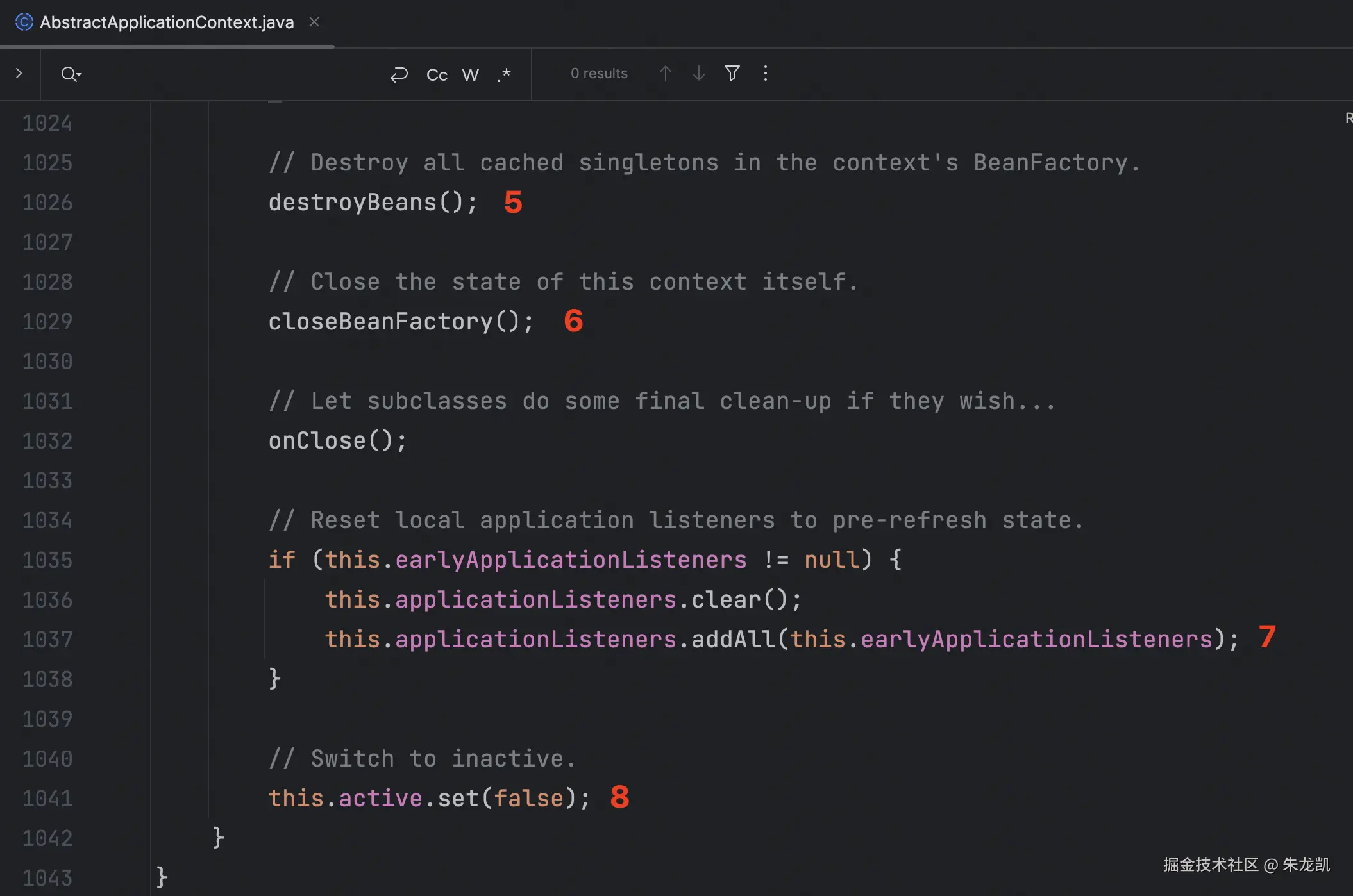
Task: Toggle Words (W) search option
Action: point(470,75)
